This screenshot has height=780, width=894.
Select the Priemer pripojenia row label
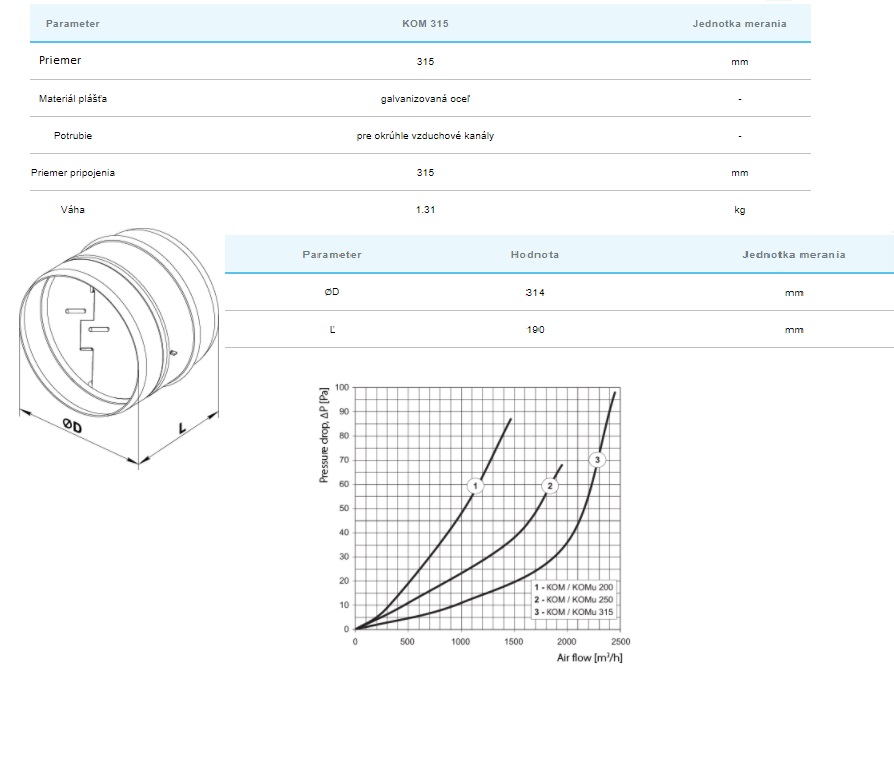click(73, 173)
